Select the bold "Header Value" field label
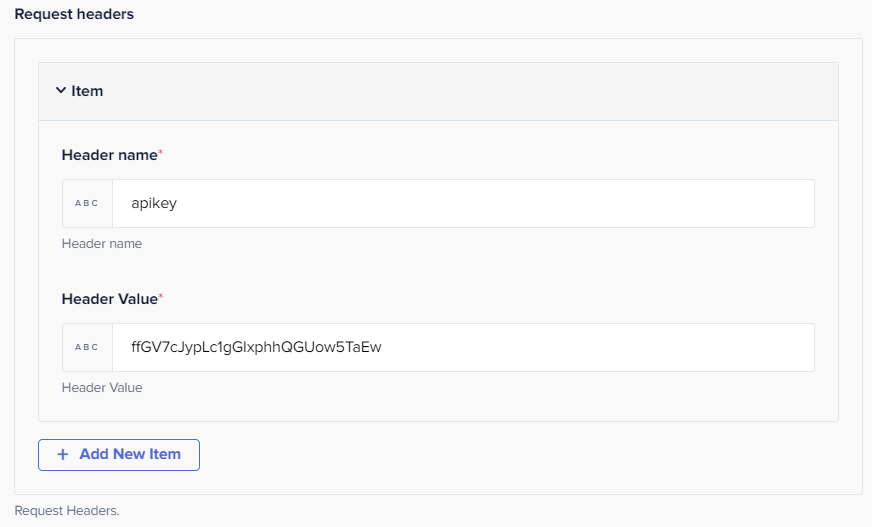The width and height of the screenshot is (872, 527). click(110, 299)
